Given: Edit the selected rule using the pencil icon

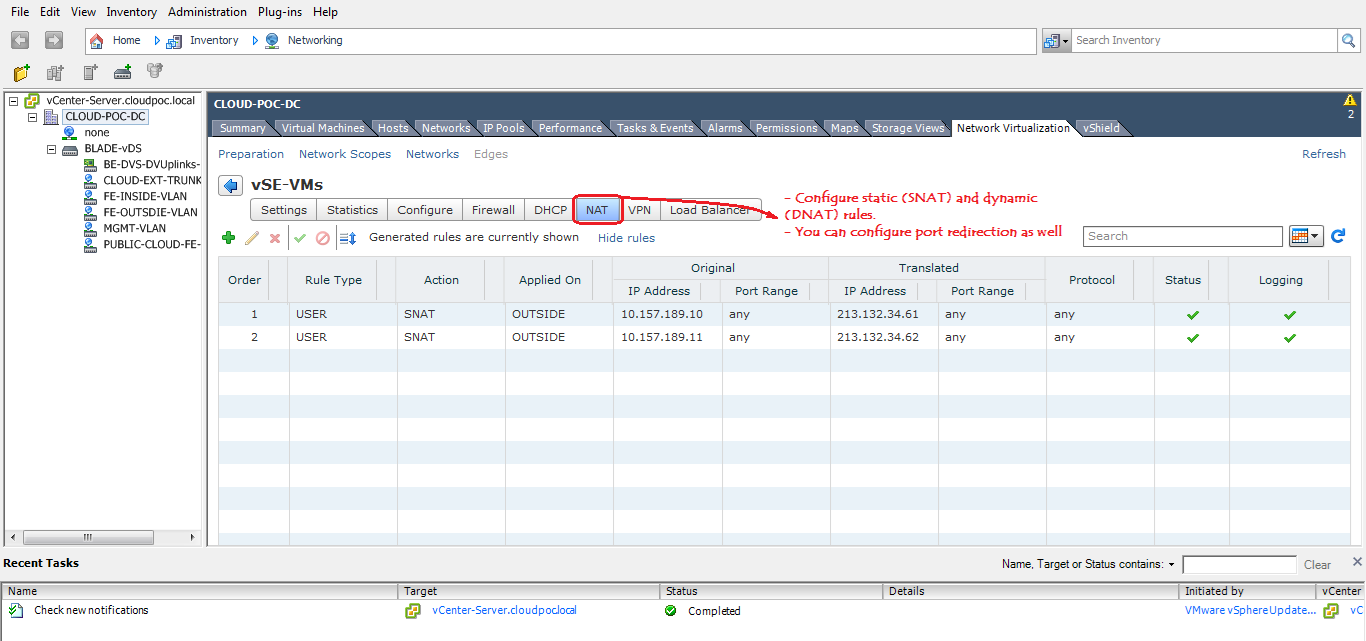Looking at the screenshot, I should click(251, 237).
